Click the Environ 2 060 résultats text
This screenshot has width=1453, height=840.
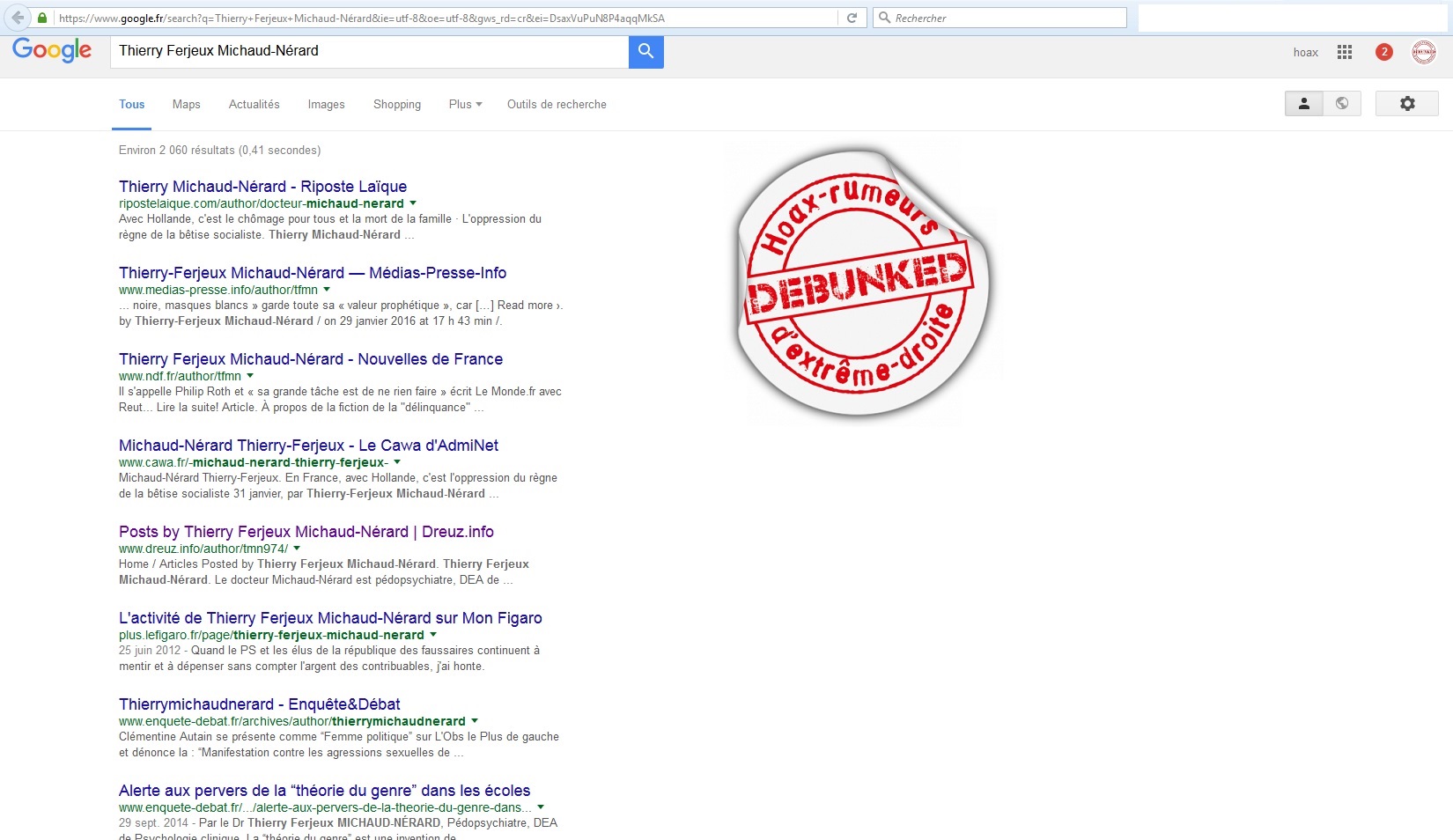click(220, 151)
